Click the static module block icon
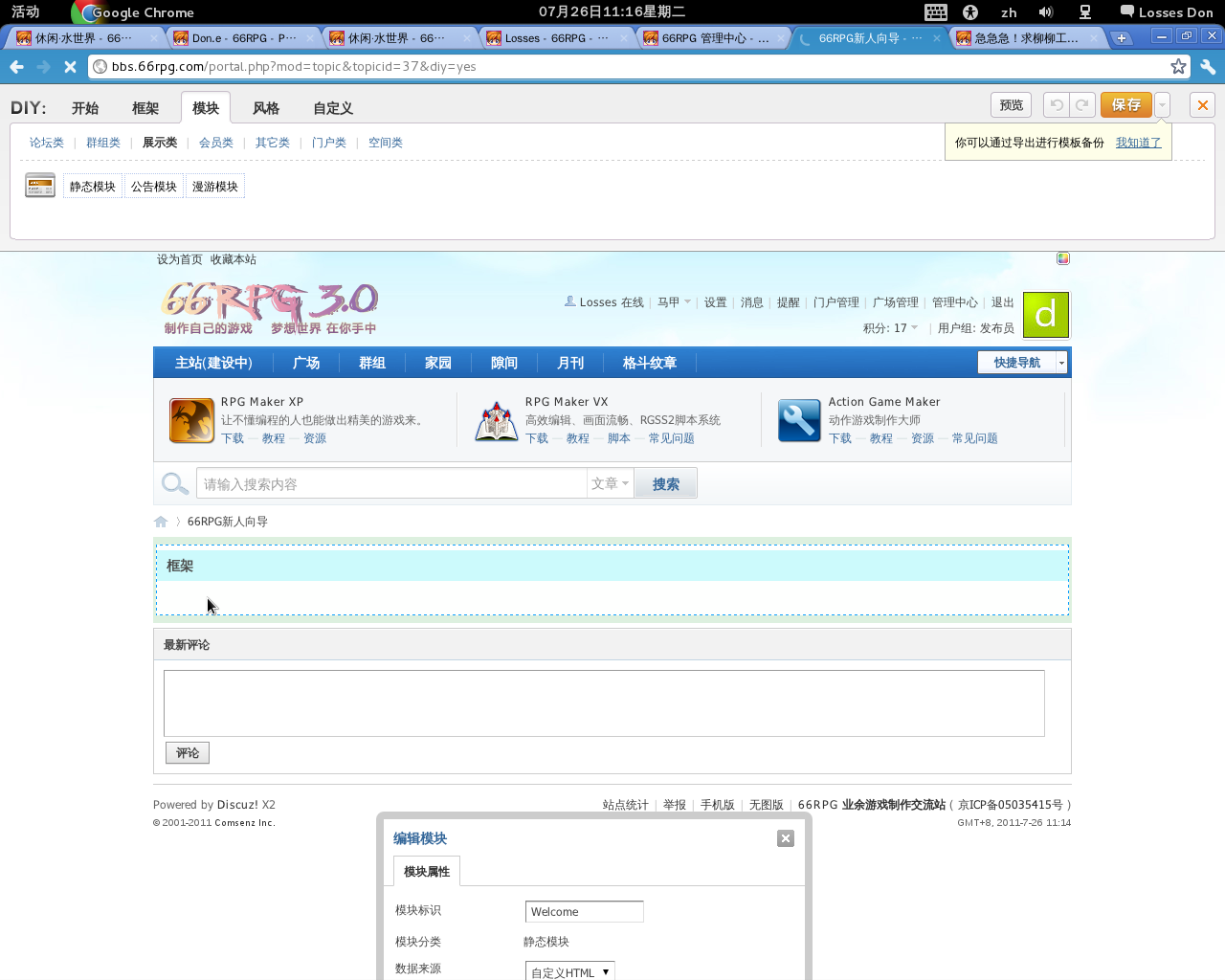Screen dimensions: 1225x980 click(40, 186)
